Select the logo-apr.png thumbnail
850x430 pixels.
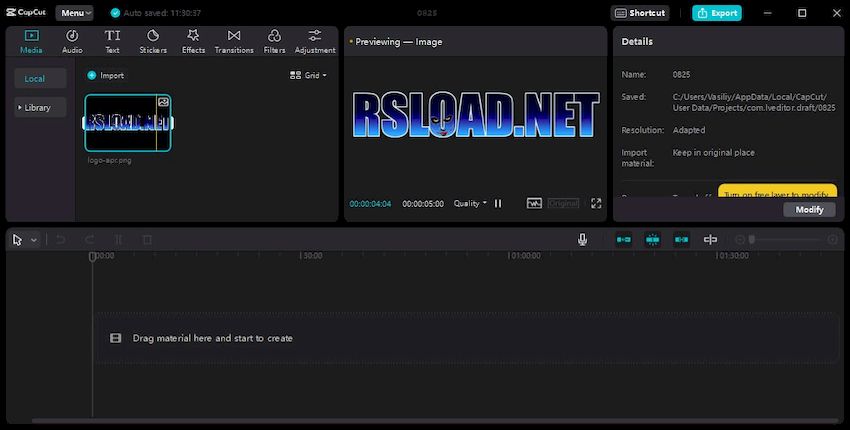coord(128,123)
